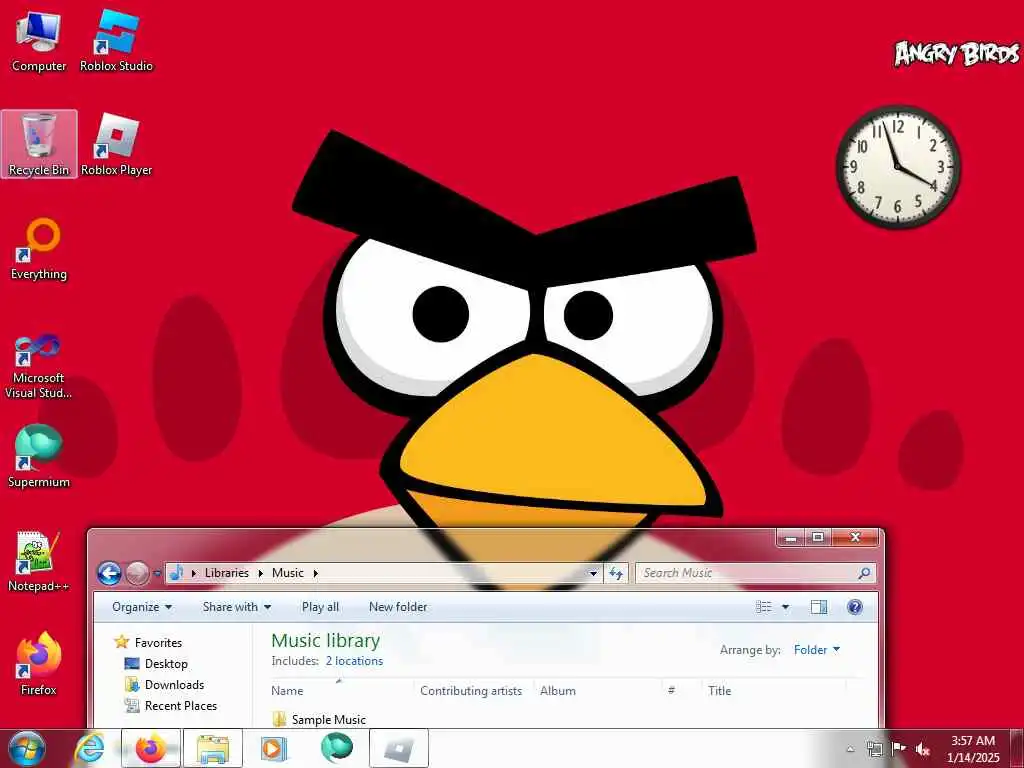Image resolution: width=1024 pixels, height=768 pixels.
Task: Change your view using the view icon
Action: [x=763, y=607]
